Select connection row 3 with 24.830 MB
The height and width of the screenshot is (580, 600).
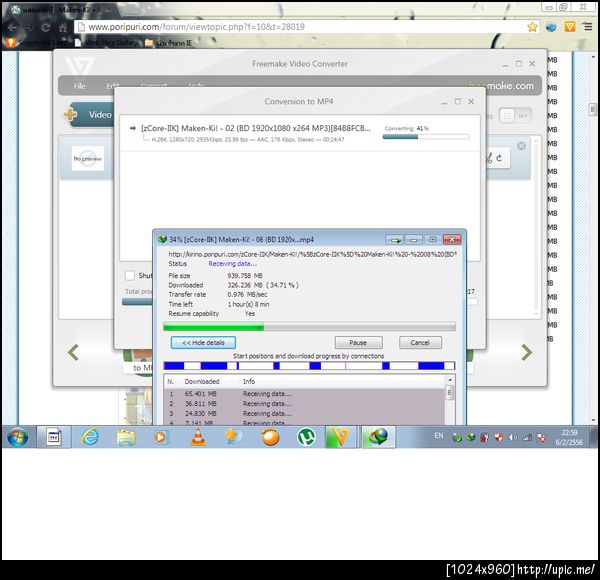pos(305,414)
